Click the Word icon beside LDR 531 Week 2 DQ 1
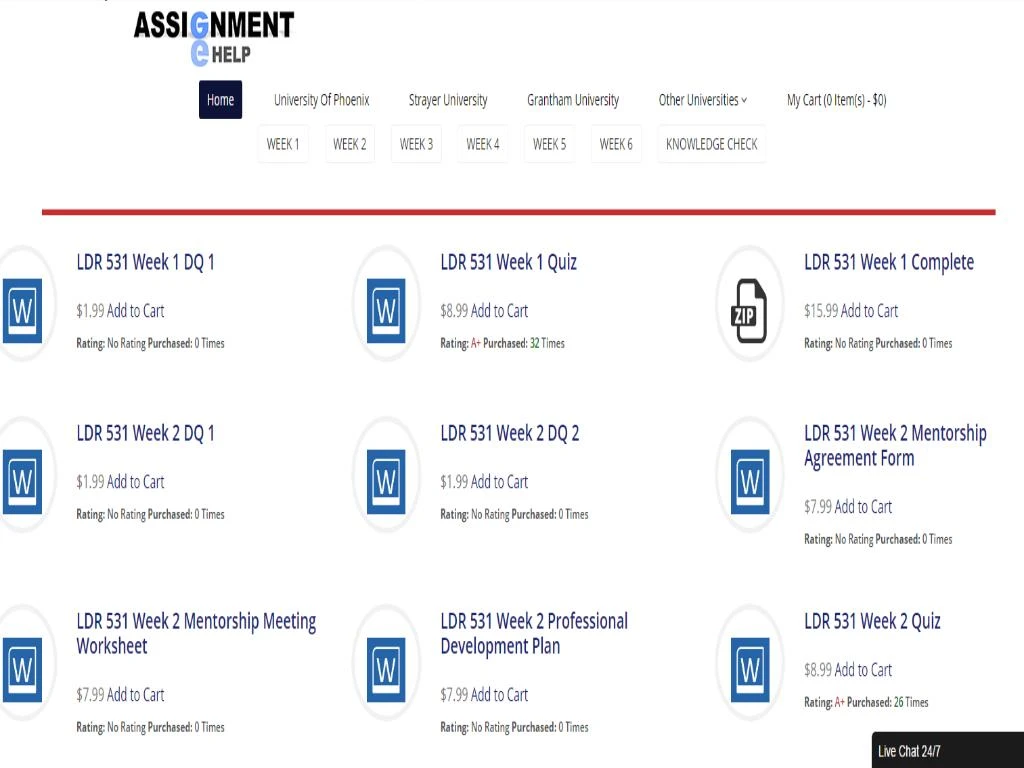This screenshot has height=768, width=1024. [x=22, y=482]
